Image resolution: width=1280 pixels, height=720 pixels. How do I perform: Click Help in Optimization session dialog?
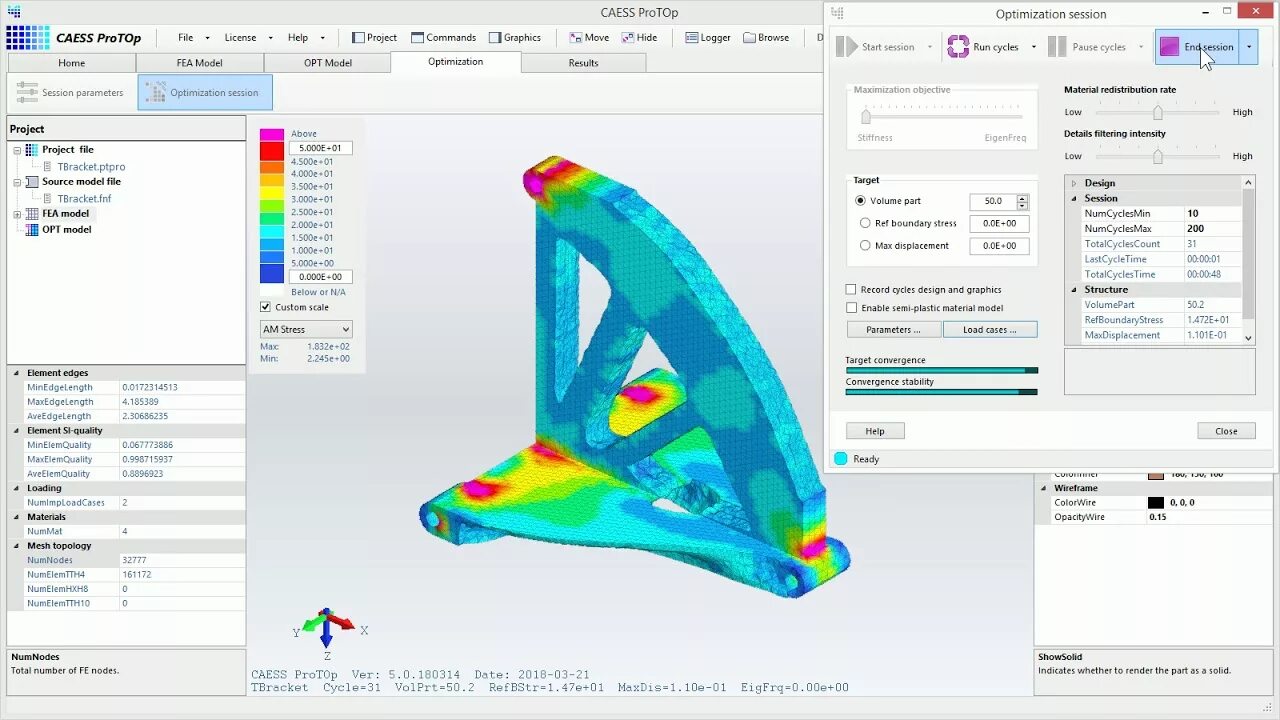875,431
